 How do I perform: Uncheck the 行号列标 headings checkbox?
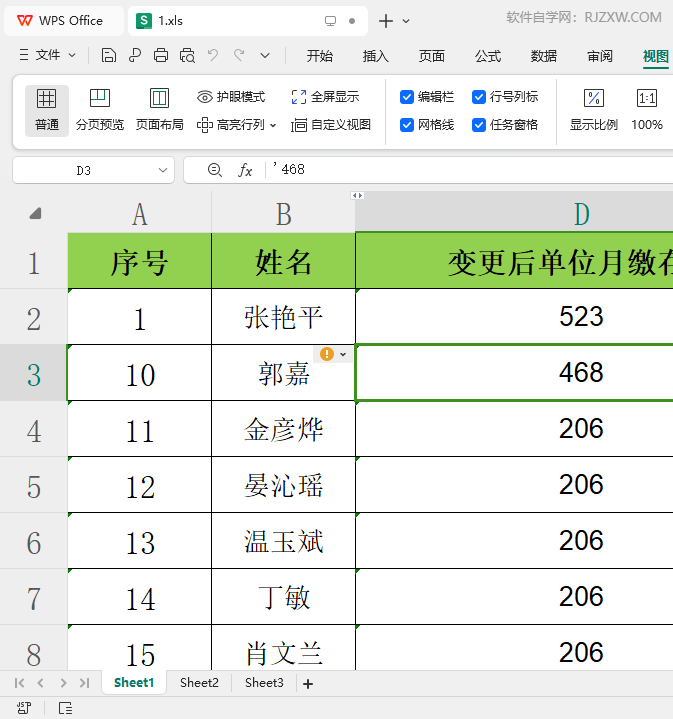pos(479,97)
